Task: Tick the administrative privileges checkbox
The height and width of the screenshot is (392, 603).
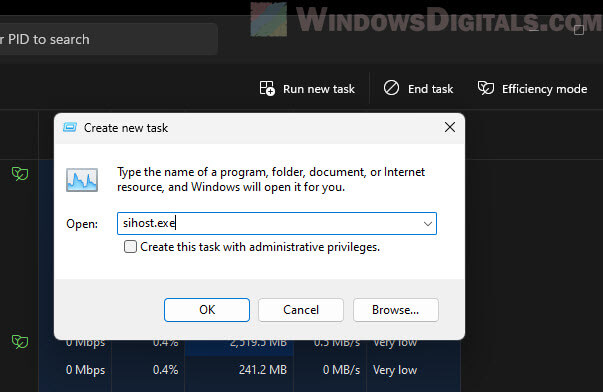Action: click(x=130, y=247)
